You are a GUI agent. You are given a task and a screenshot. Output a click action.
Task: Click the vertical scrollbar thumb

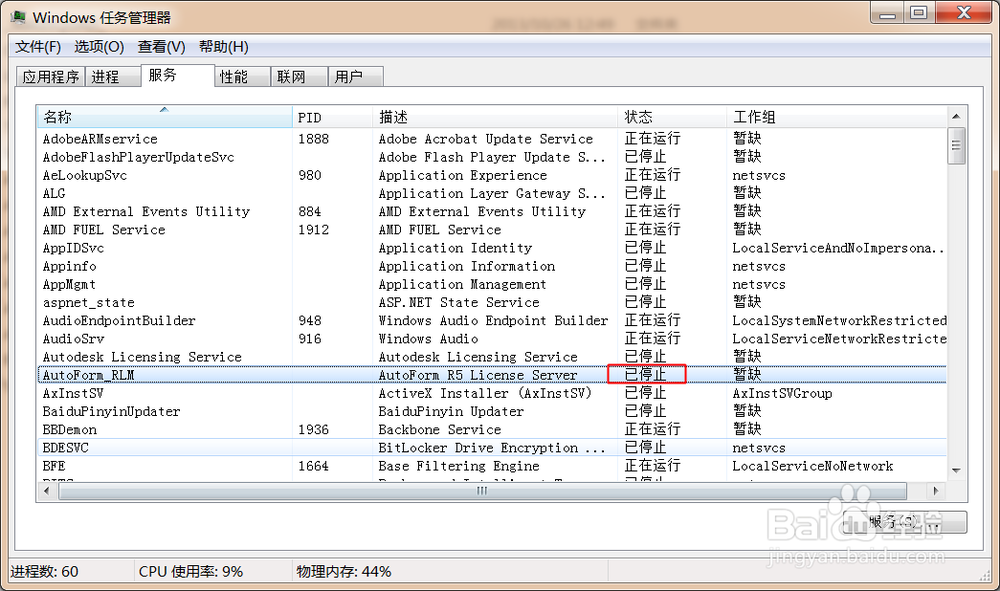pyautogui.click(x=956, y=146)
